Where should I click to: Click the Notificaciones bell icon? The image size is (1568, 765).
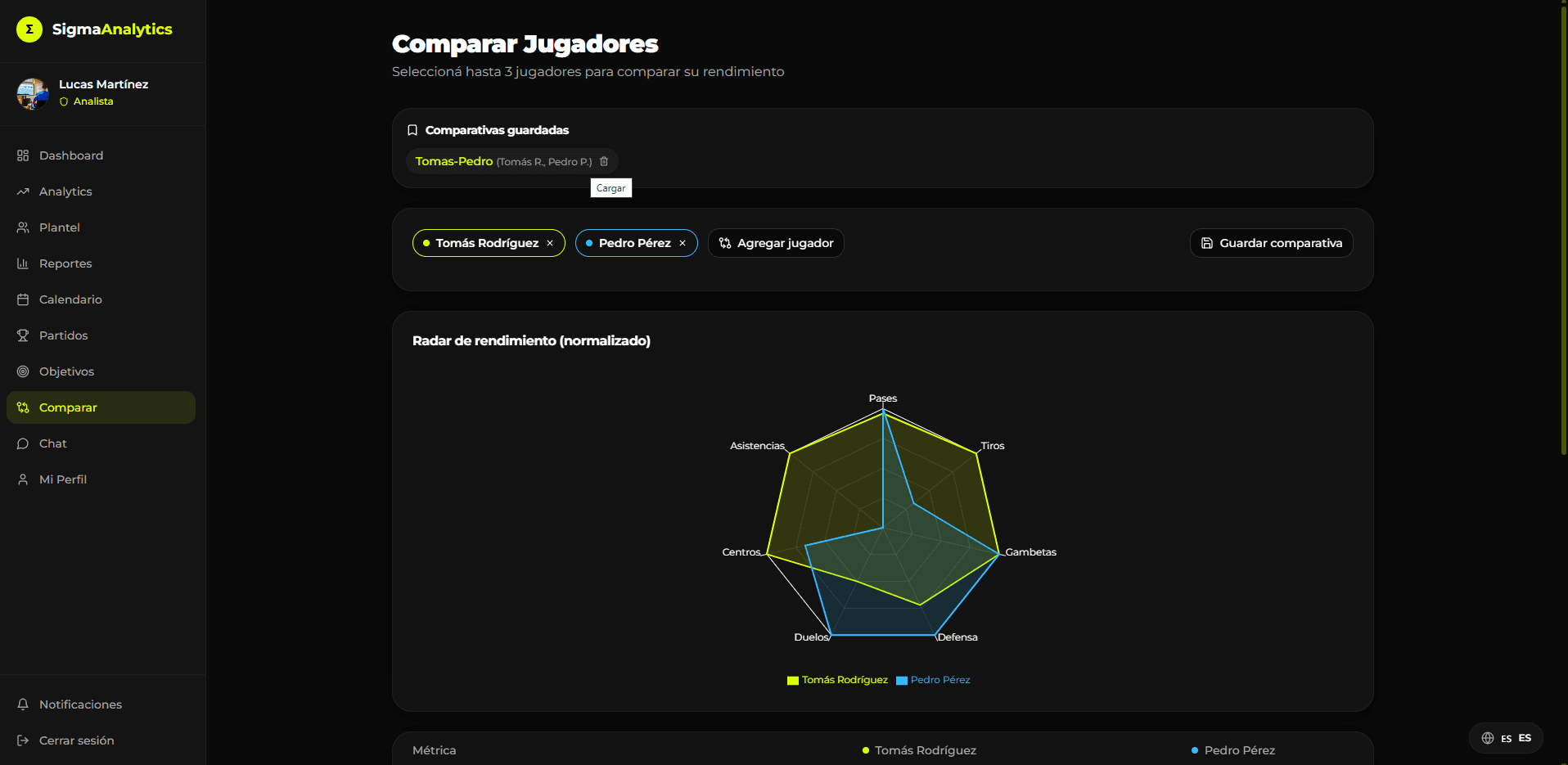click(23, 704)
